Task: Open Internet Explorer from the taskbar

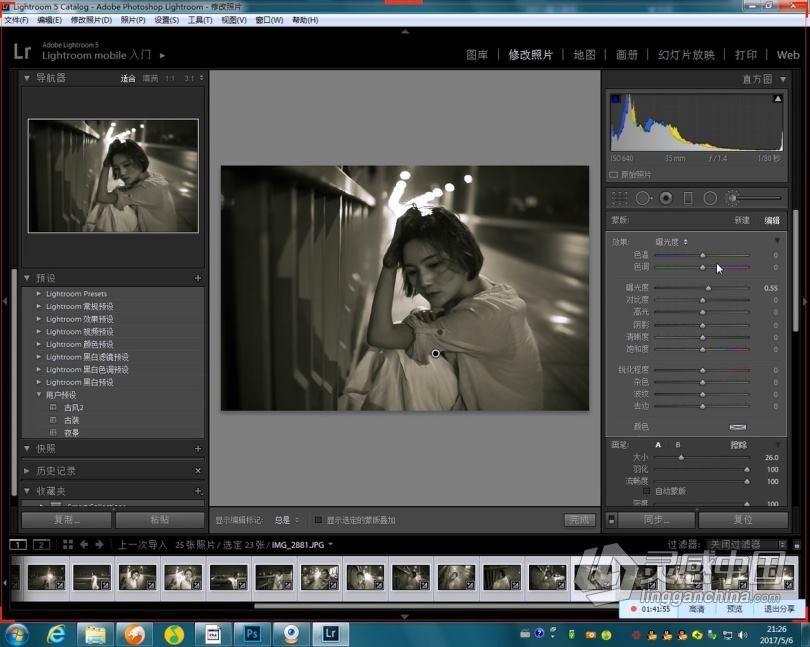Action: 56,634
